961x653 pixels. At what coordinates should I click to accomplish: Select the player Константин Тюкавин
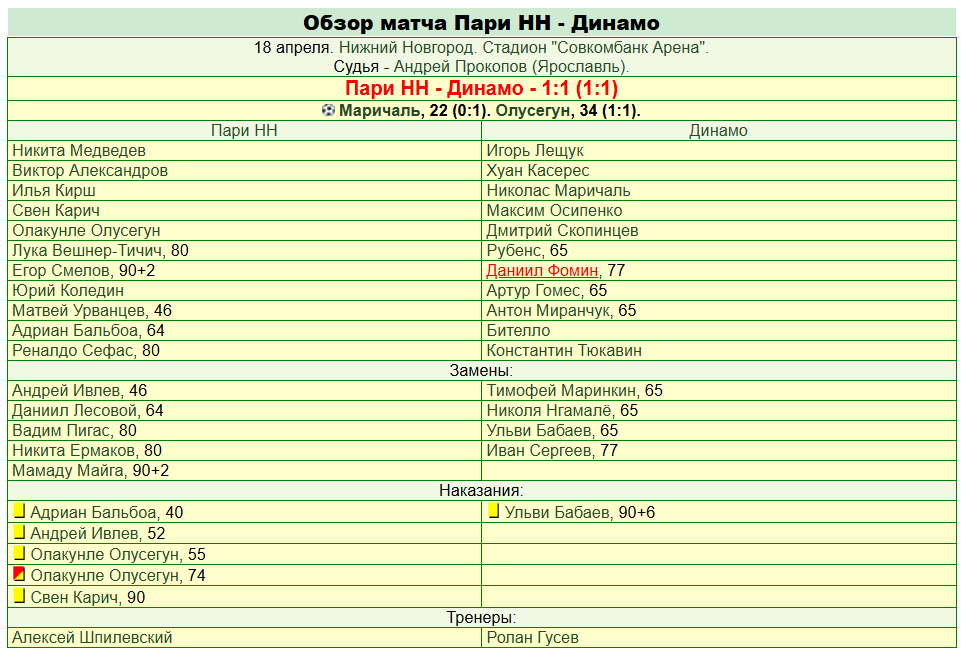[564, 350]
